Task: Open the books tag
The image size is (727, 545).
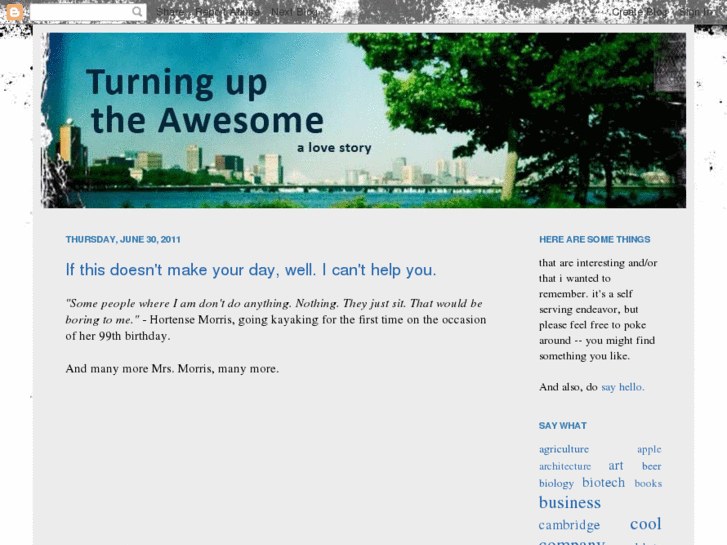Action: coord(648,483)
